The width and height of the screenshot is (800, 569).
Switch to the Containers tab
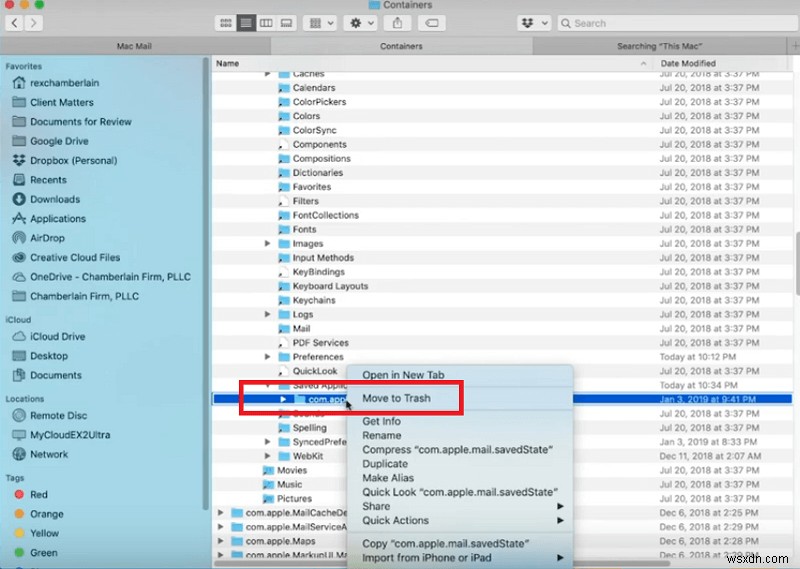pos(401,46)
